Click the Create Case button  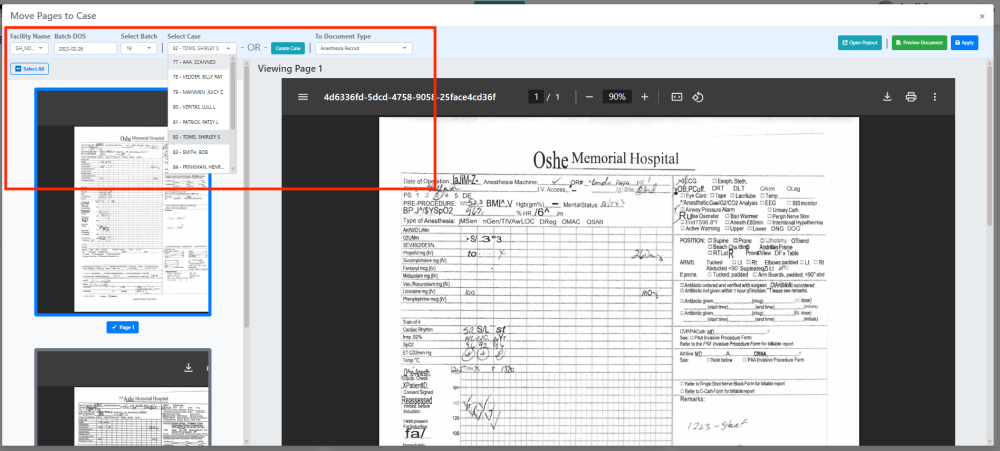(288, 48)
